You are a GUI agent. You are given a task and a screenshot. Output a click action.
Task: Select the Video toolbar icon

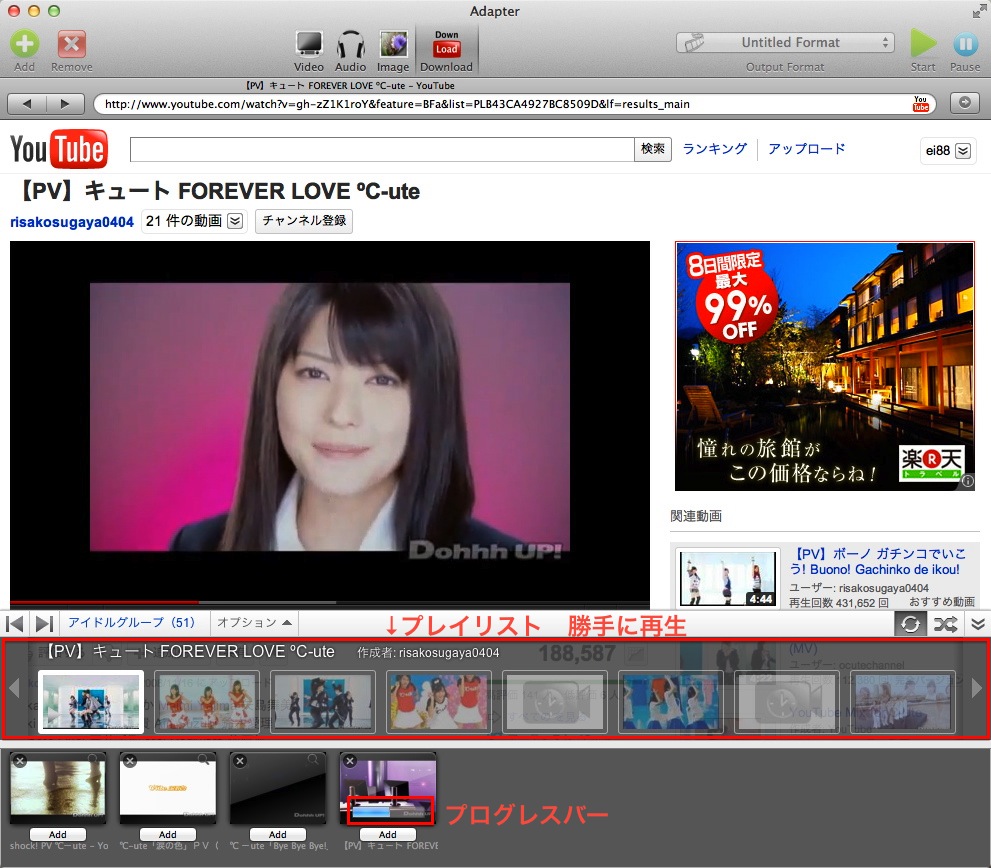(x=309, y=44)
